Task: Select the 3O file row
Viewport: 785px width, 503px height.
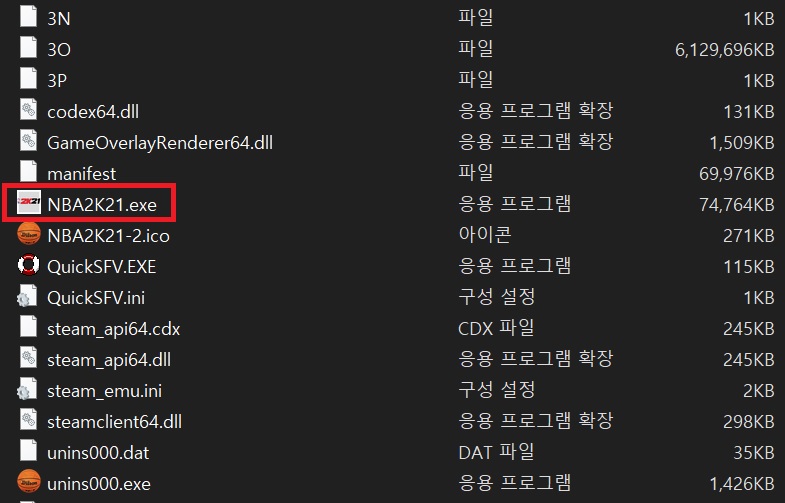Action: point(392,50)
